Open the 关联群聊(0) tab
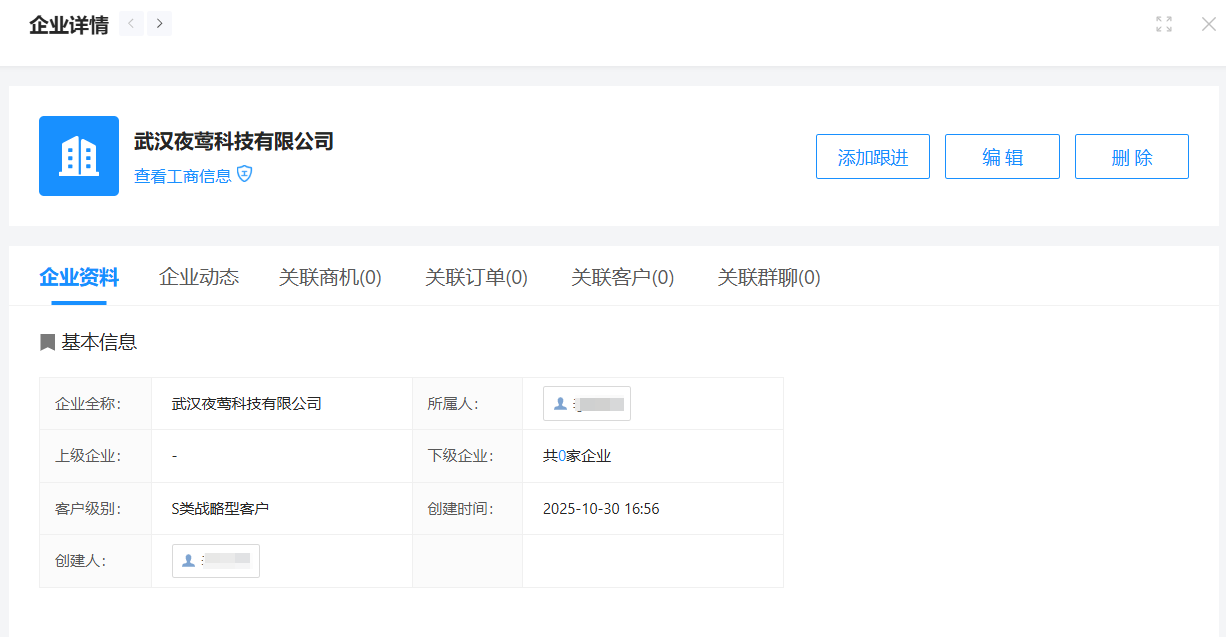Screen dimensions: 1226x637 (x=768, y=277)
